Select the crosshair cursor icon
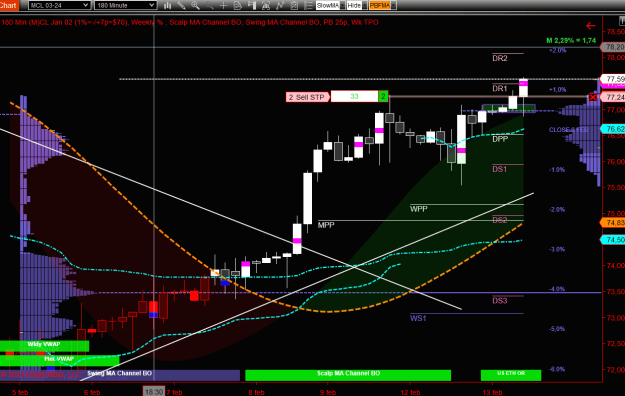 point(223,5)
